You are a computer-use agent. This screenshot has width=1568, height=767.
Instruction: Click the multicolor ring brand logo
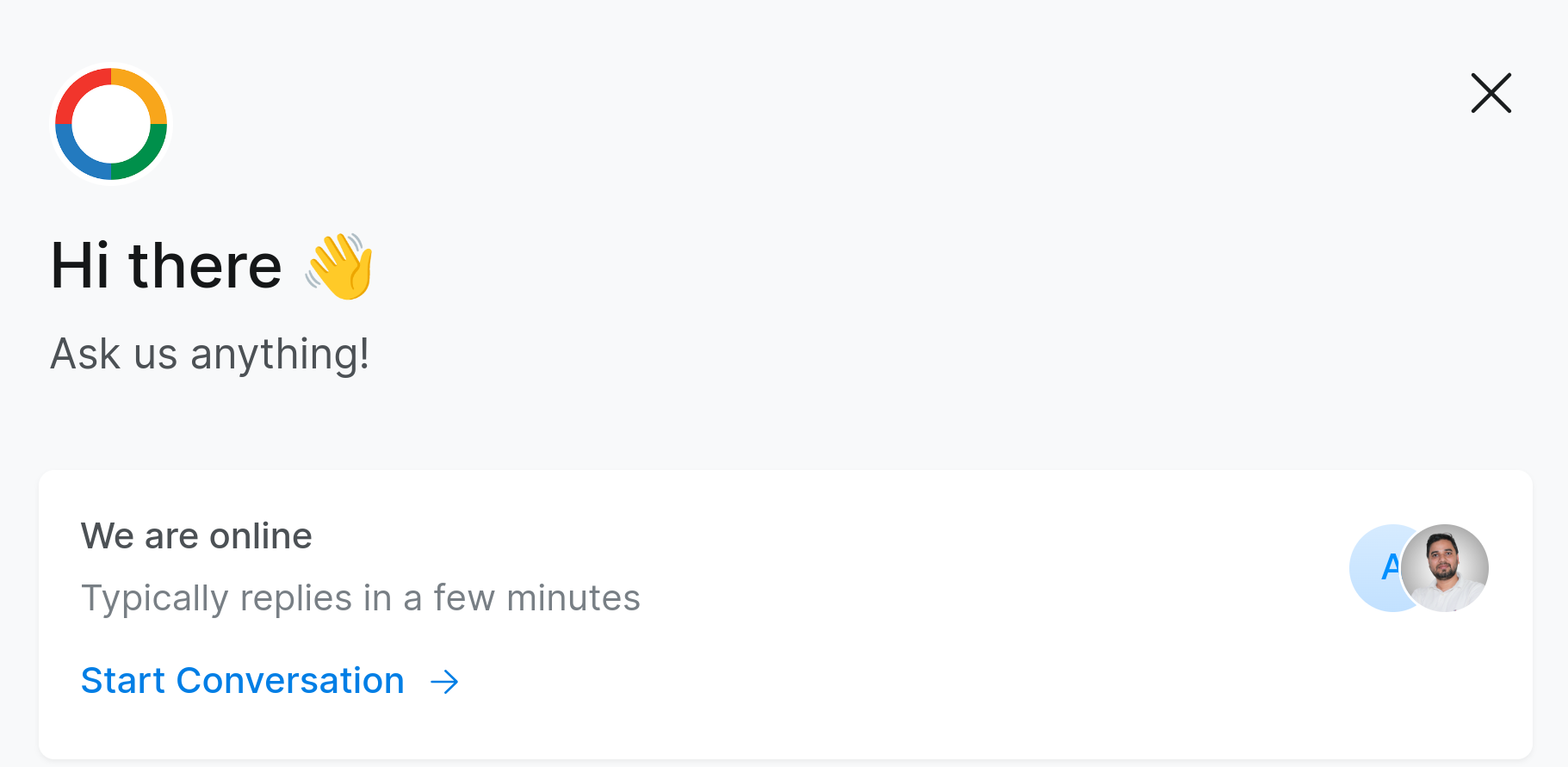pos(111,124)
